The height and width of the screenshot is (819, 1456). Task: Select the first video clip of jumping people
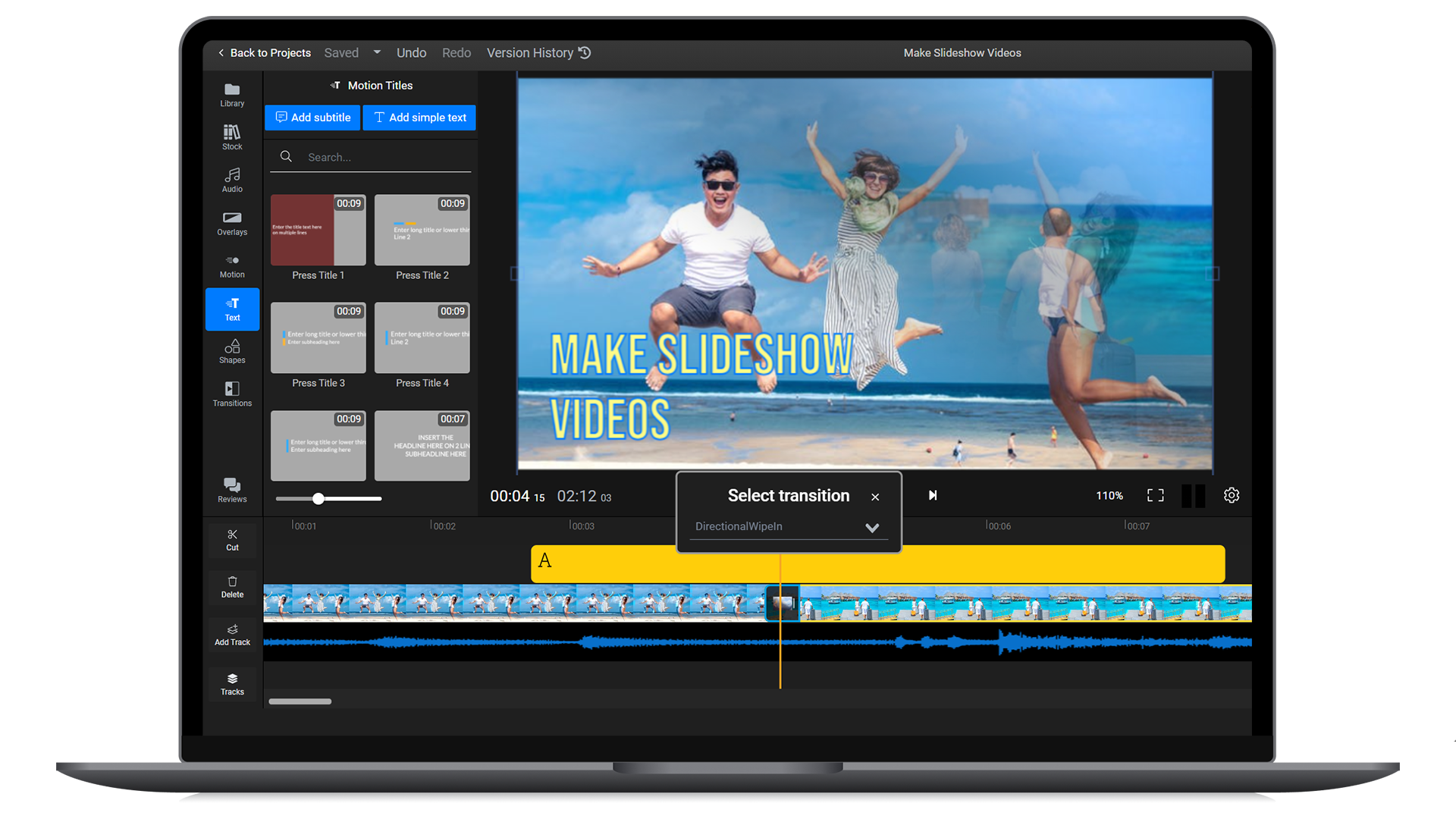click(x=515, y=604)
